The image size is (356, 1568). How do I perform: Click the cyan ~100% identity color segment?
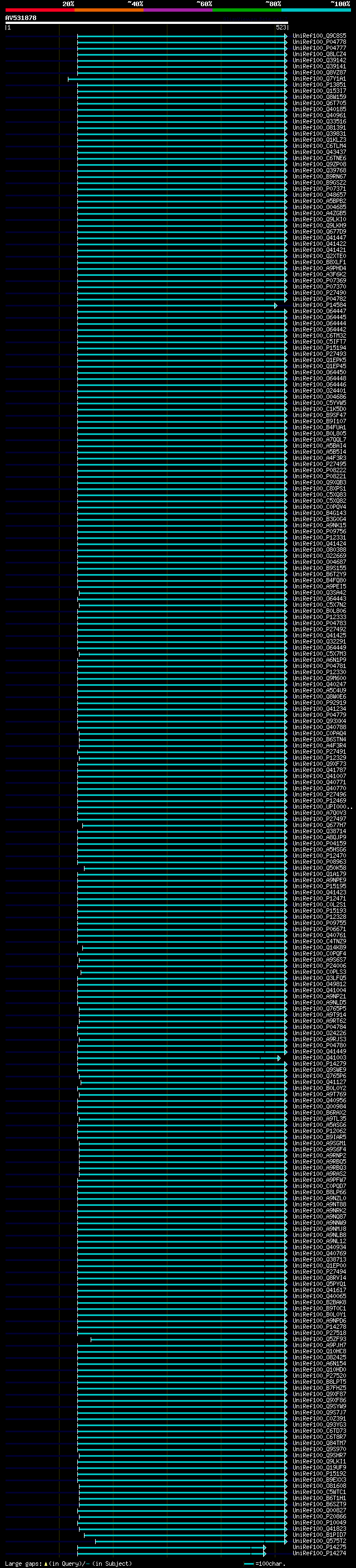tap(317, 10)
